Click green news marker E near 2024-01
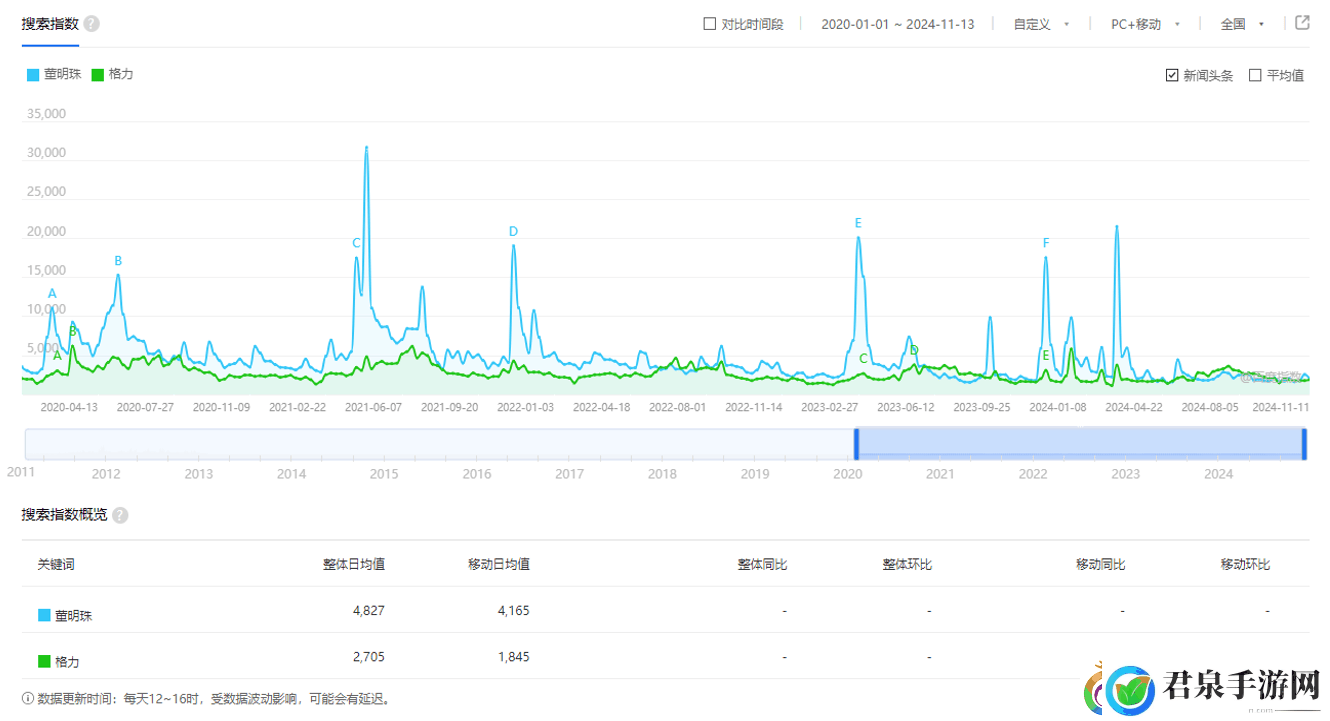This screenshot has height=721, width=1330. tap(1046, 355)
